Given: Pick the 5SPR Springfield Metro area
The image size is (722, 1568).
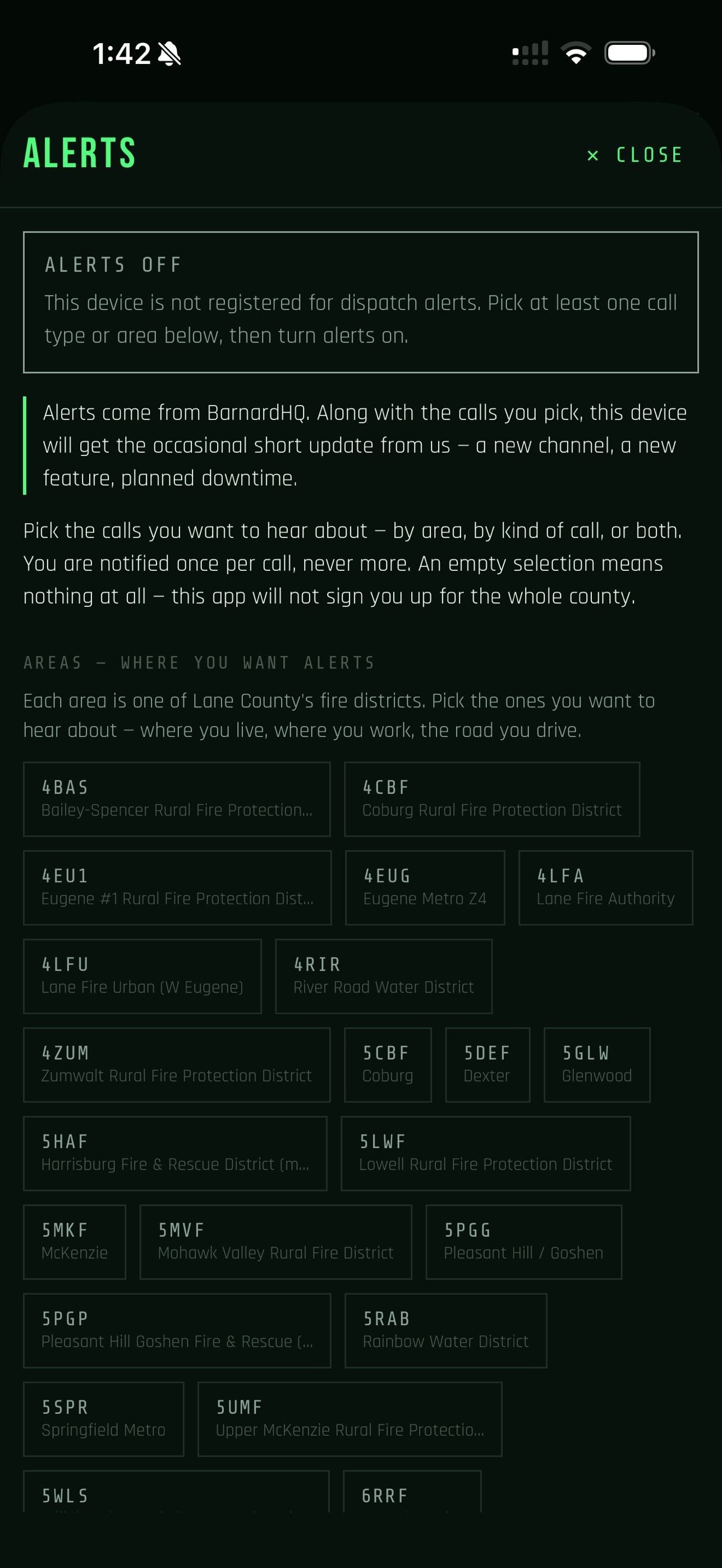Looking at the screenshot, I should click(103, 1419).
